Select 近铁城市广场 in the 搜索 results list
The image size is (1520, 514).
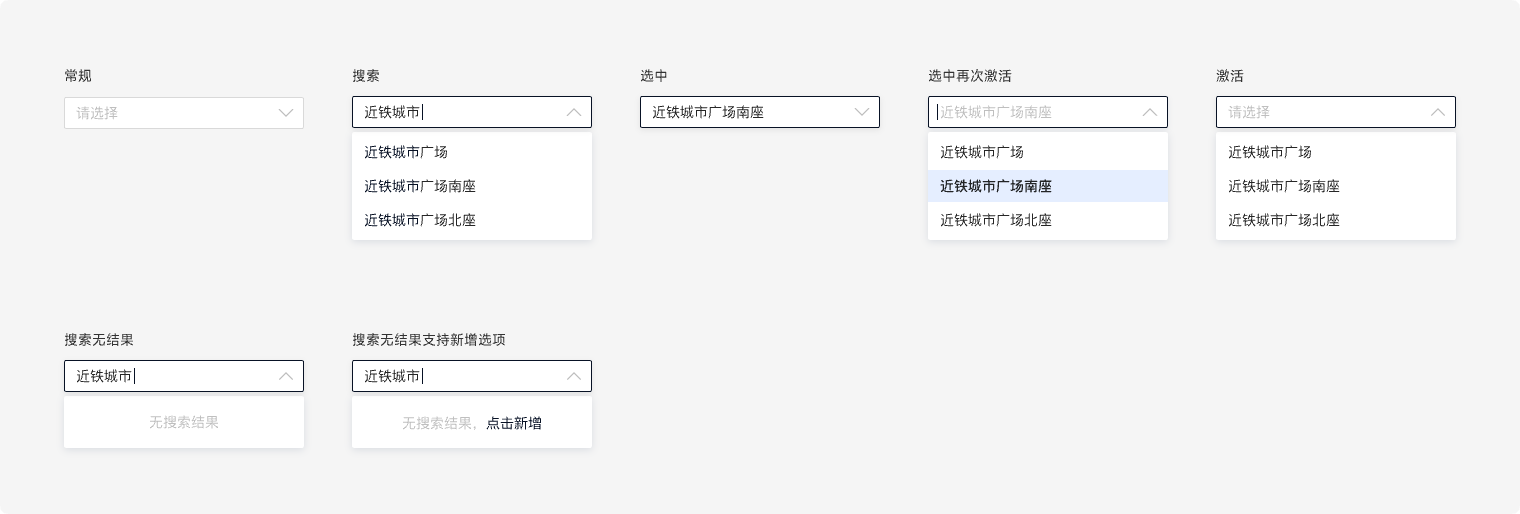(406, 153)
